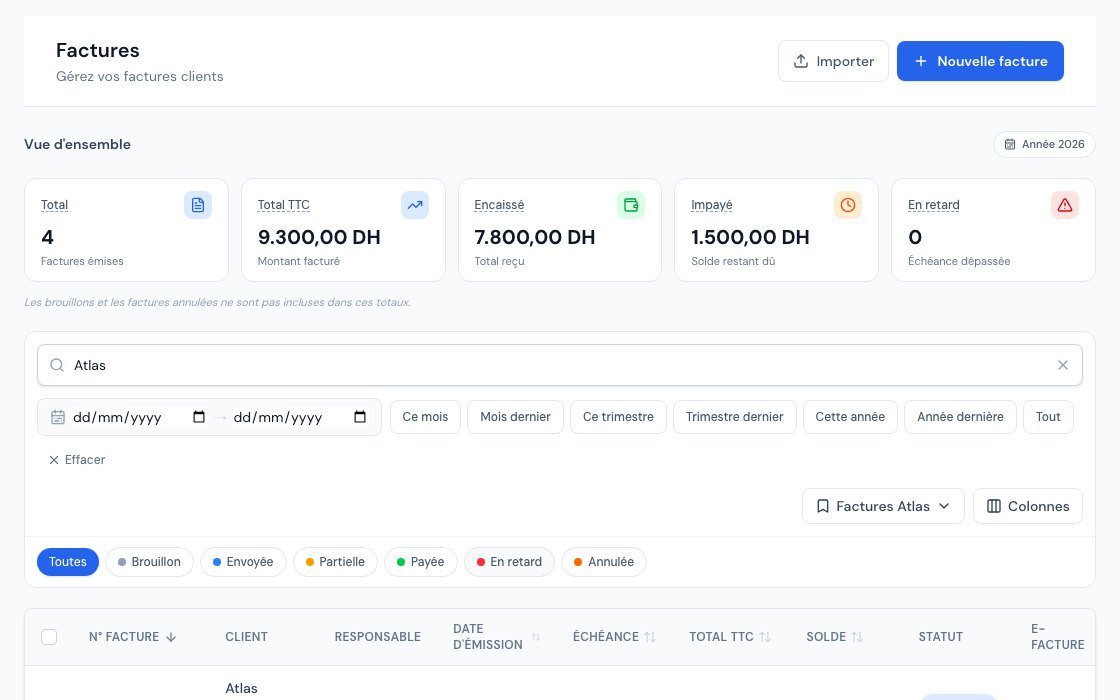Viewport: 1120px width, 700px height.
Task: Filter invoices by Partielle status
Action: [x=335, y=562]
